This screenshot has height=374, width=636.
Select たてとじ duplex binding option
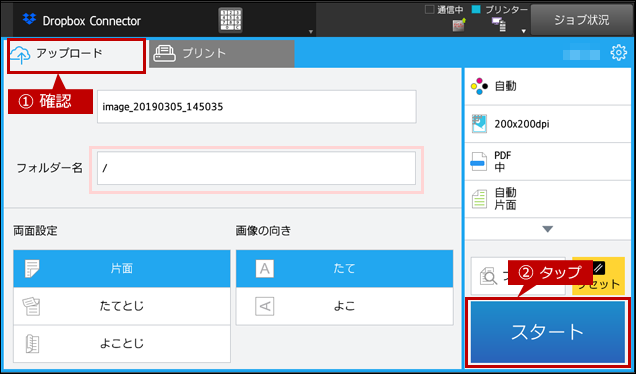(122, 306)
